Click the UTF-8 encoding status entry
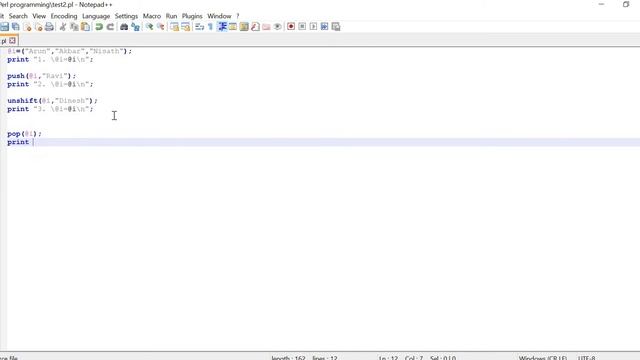This screenshot has width=640, height=360. pyautogui.click(x=587, y=358)
